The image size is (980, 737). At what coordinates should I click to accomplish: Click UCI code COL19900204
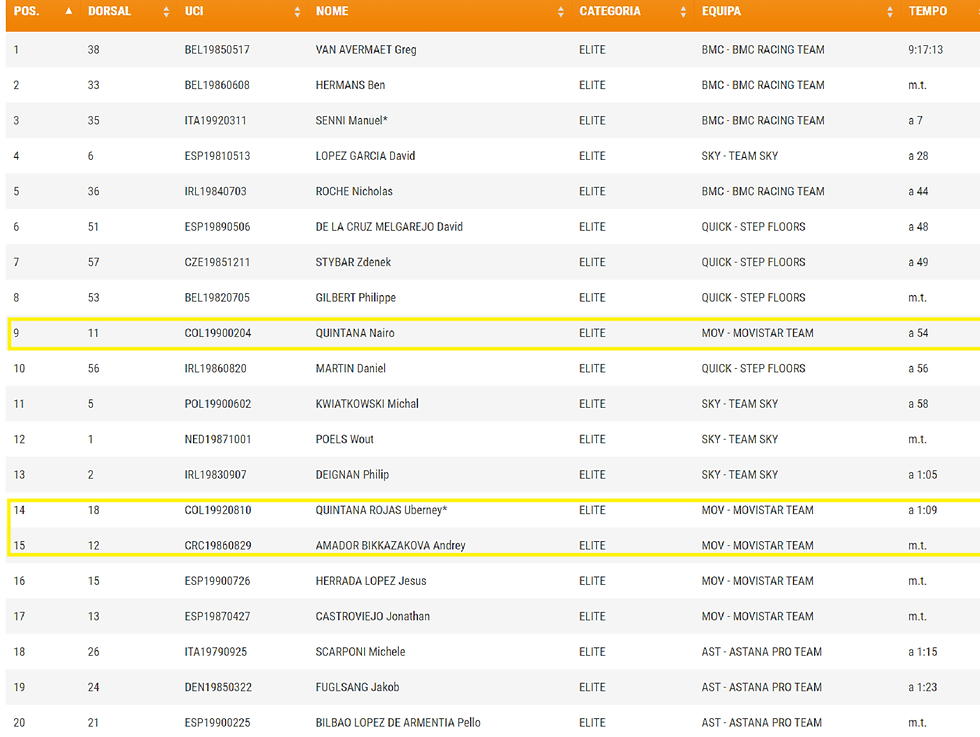coord(218,333)
